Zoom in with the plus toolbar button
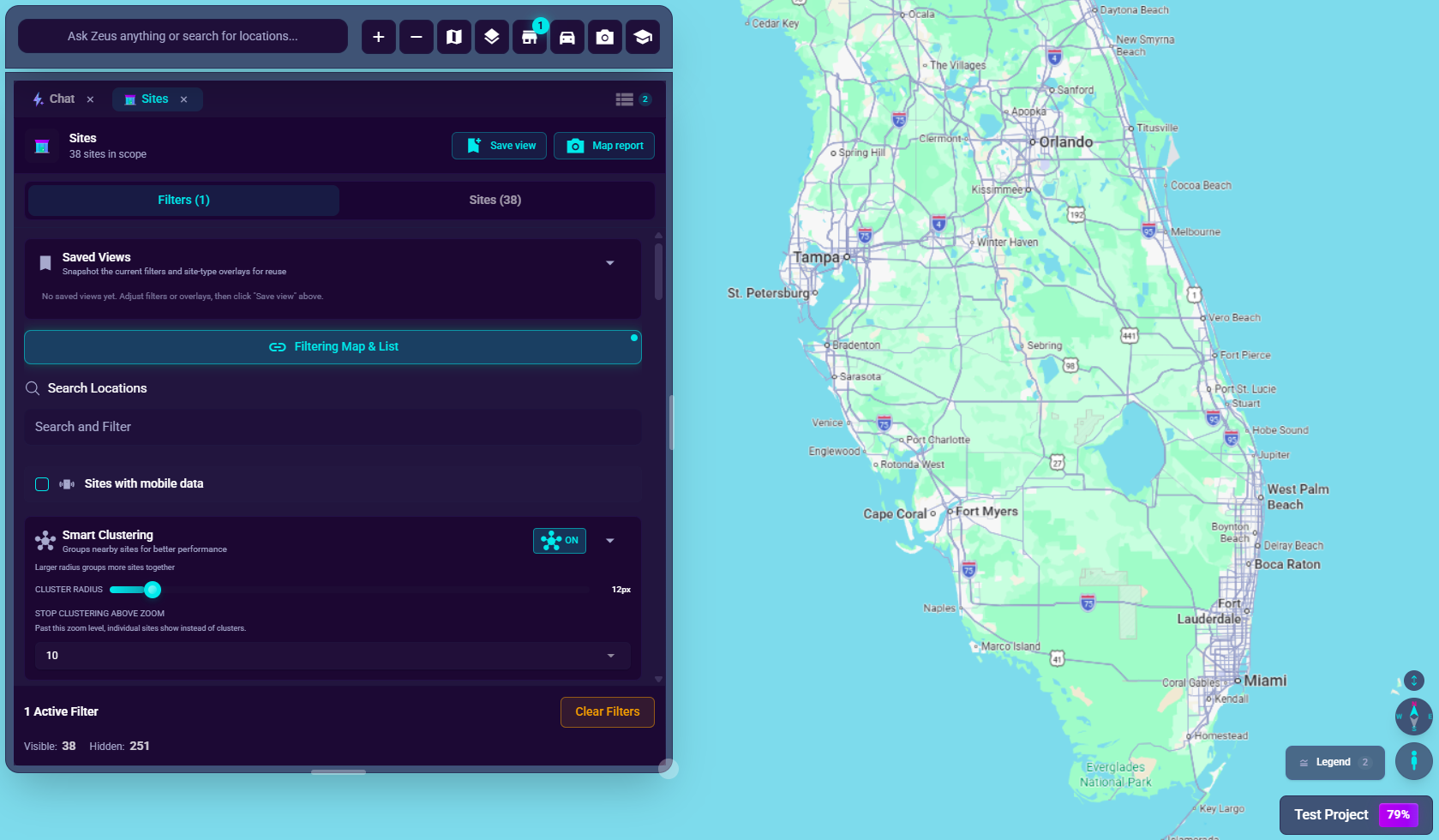 point(378,37)
